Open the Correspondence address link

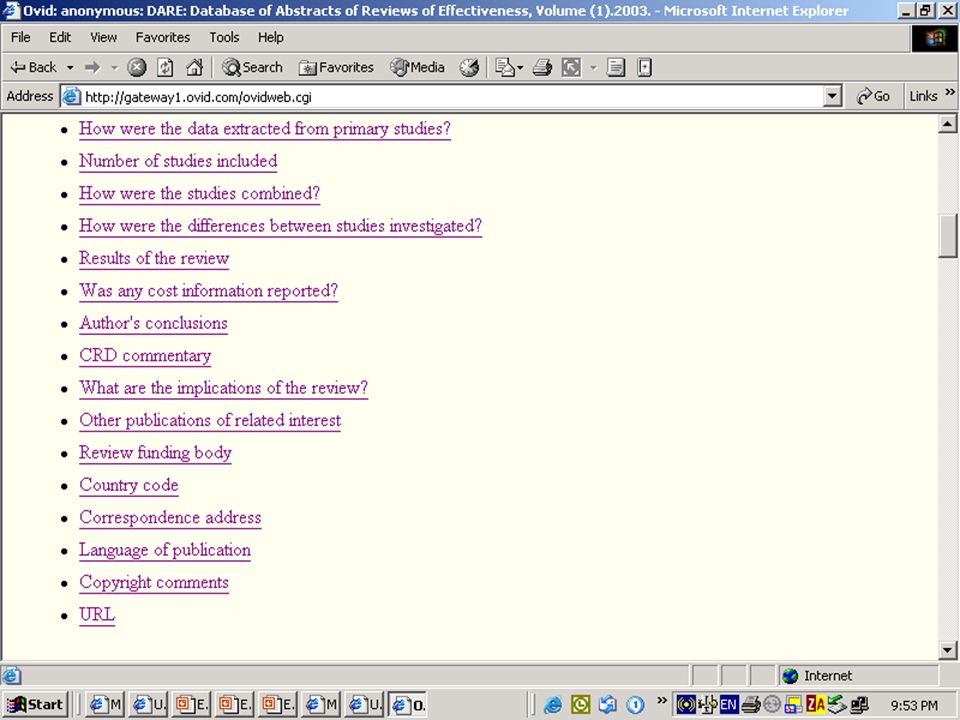[170, 519]
